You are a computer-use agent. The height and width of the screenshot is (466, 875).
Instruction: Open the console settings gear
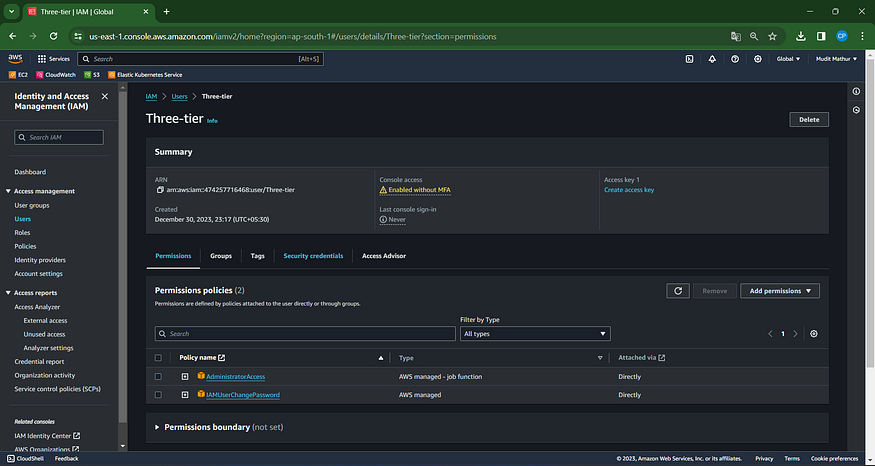(758, 59)
